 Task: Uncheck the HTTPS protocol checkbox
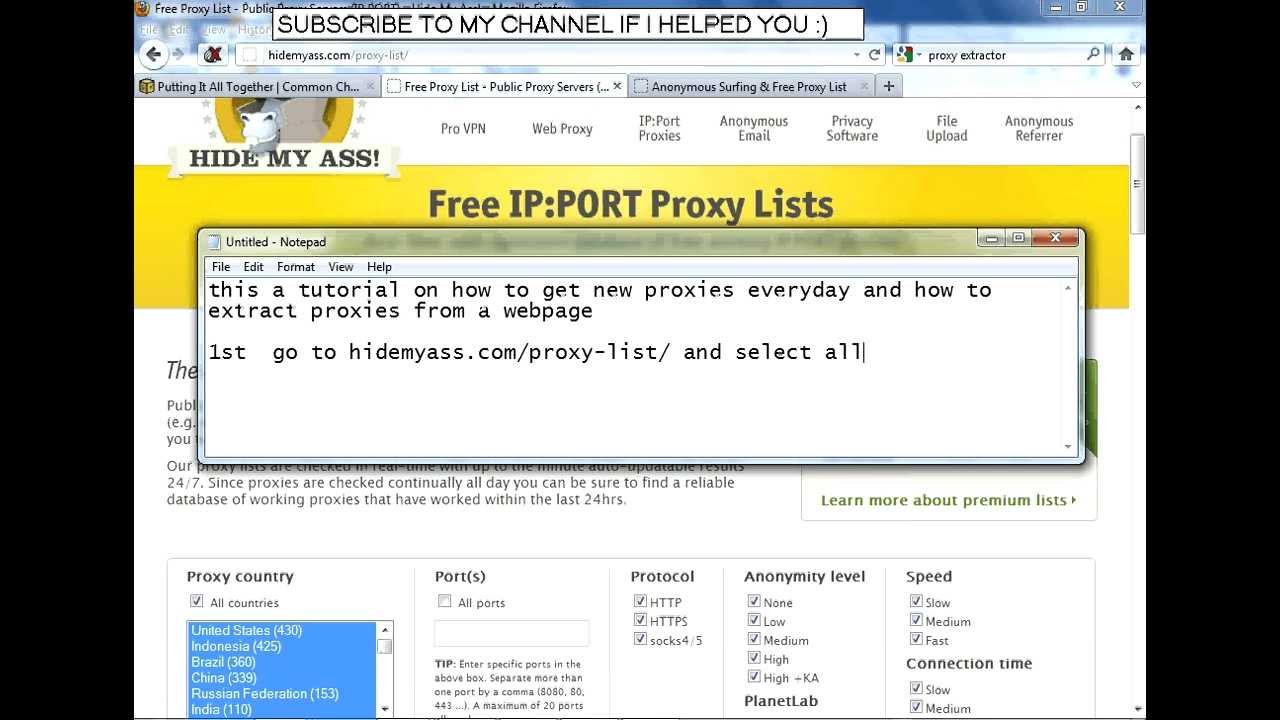(x=640, y=620)
